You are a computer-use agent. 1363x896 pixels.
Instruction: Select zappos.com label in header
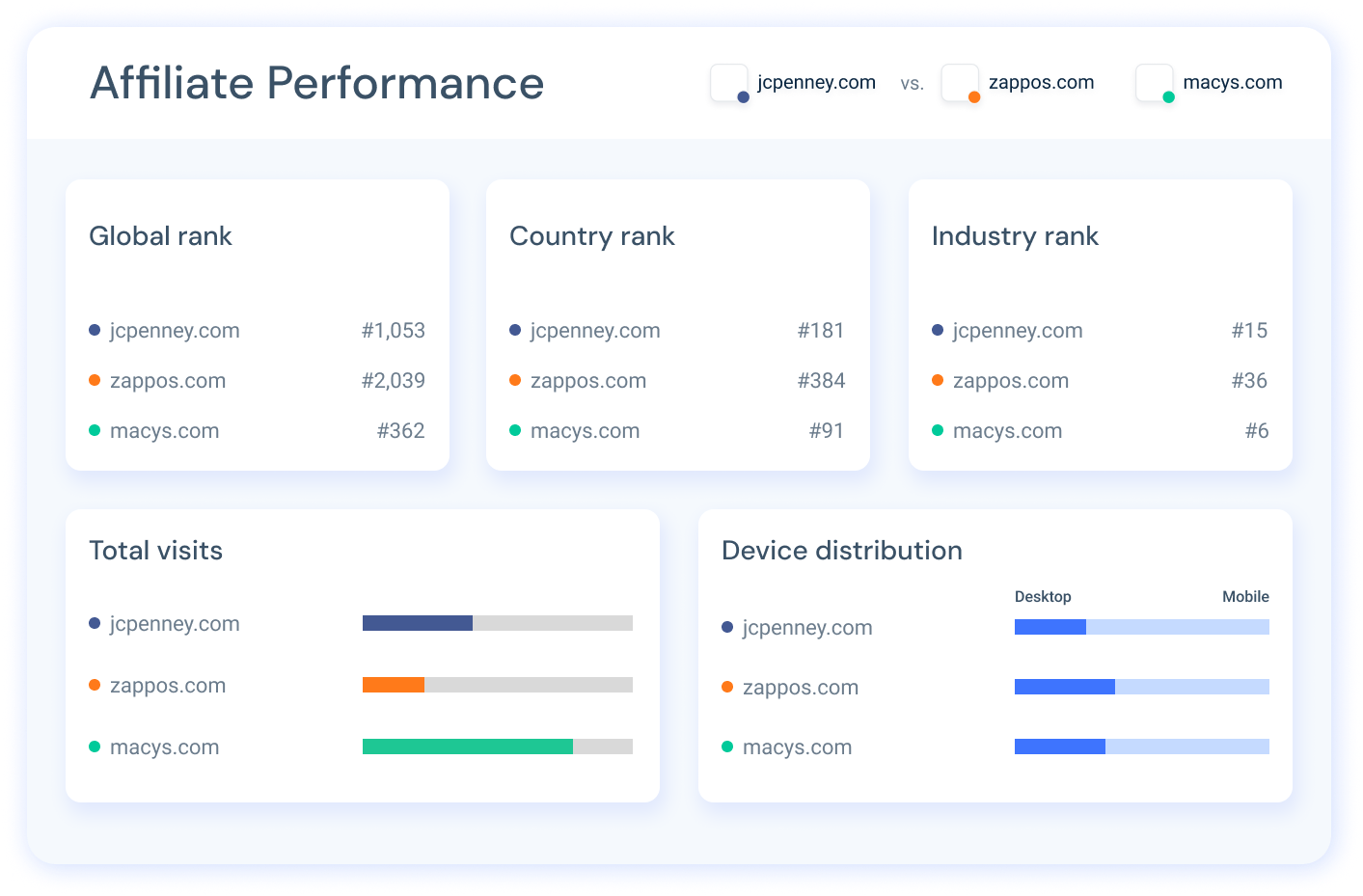[x=1042, y=83]
